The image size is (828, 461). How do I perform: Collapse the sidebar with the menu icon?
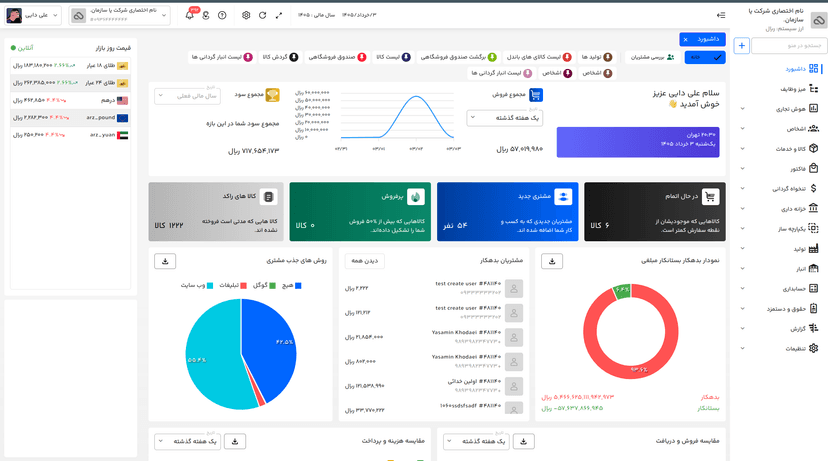pyautogui.click(x=721, y=15)
